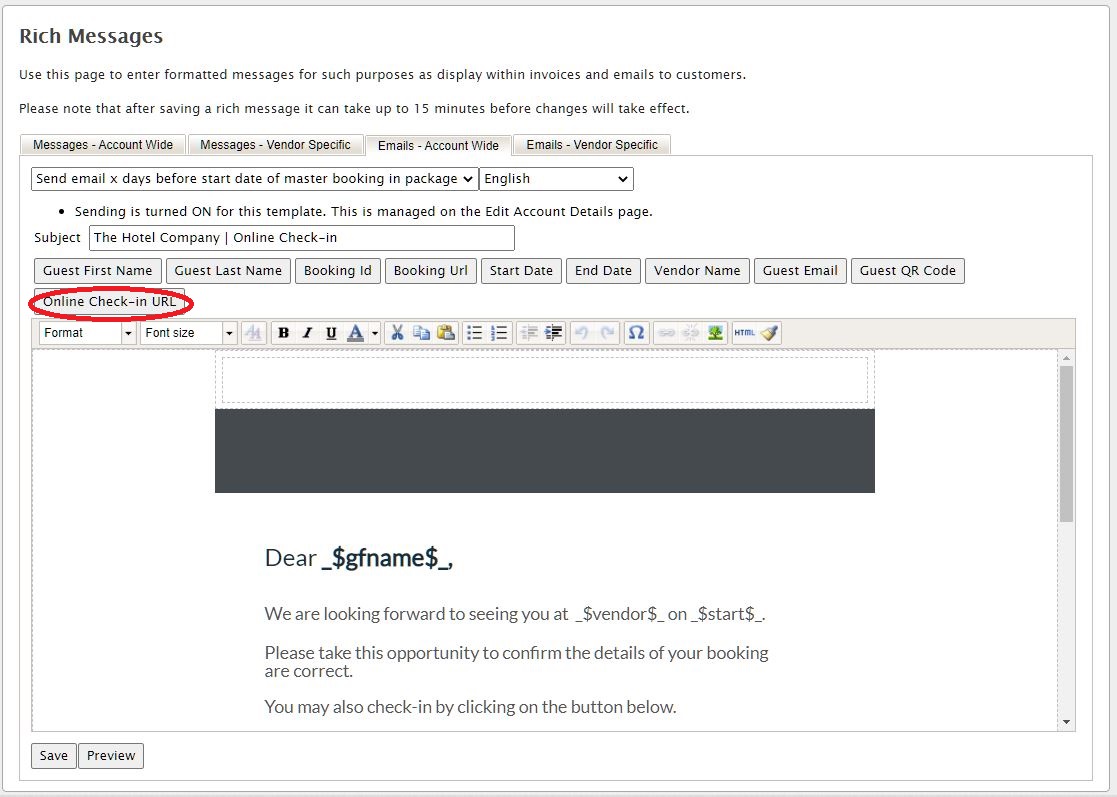Click the insert image icon
This screenshot has height=797, width=1117.
point(715,333)
